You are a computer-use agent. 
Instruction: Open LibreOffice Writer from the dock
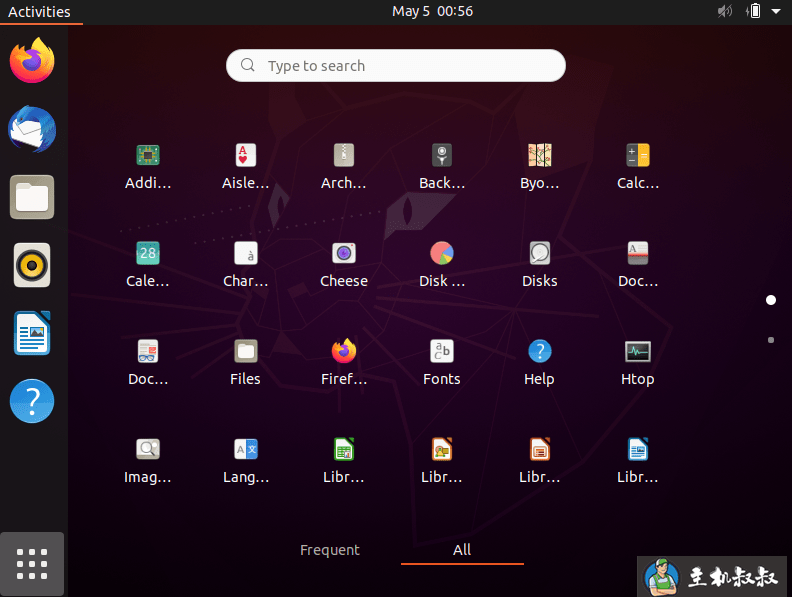tap(32, 333)
